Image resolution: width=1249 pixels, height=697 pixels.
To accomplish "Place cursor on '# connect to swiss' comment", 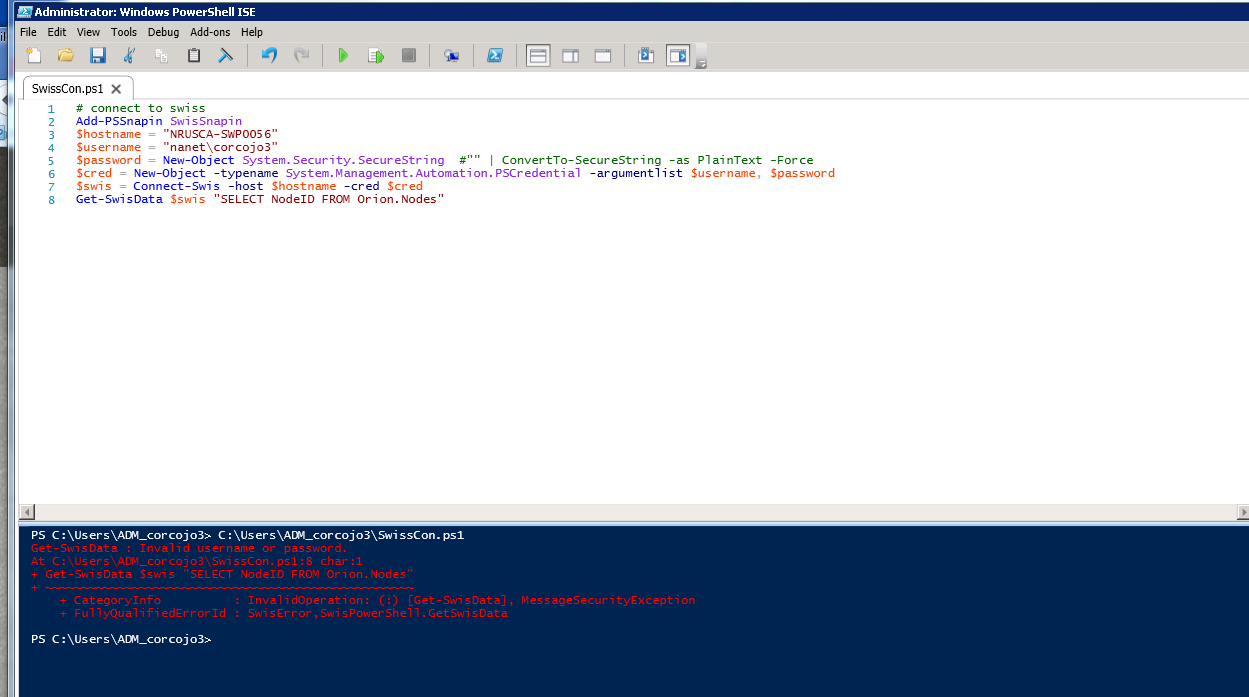I will click(140, 108).
